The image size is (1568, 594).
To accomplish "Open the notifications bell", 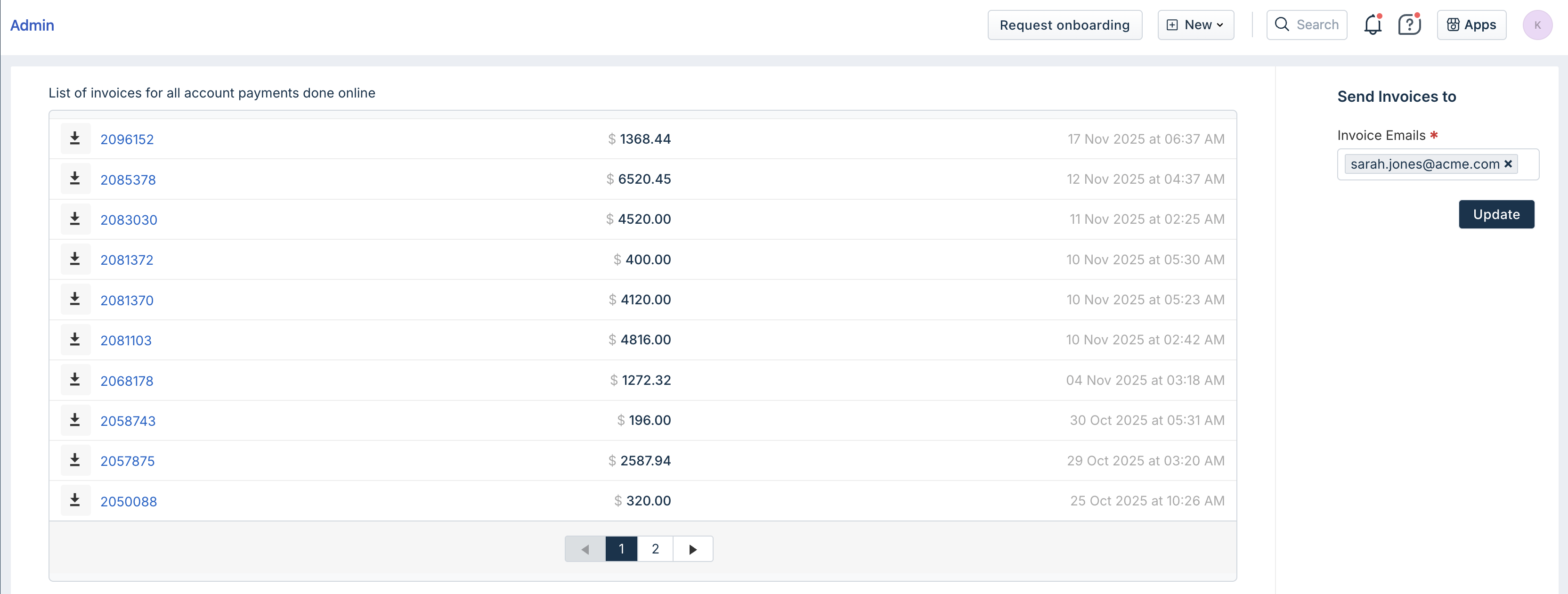I will tap(1373, 25).
